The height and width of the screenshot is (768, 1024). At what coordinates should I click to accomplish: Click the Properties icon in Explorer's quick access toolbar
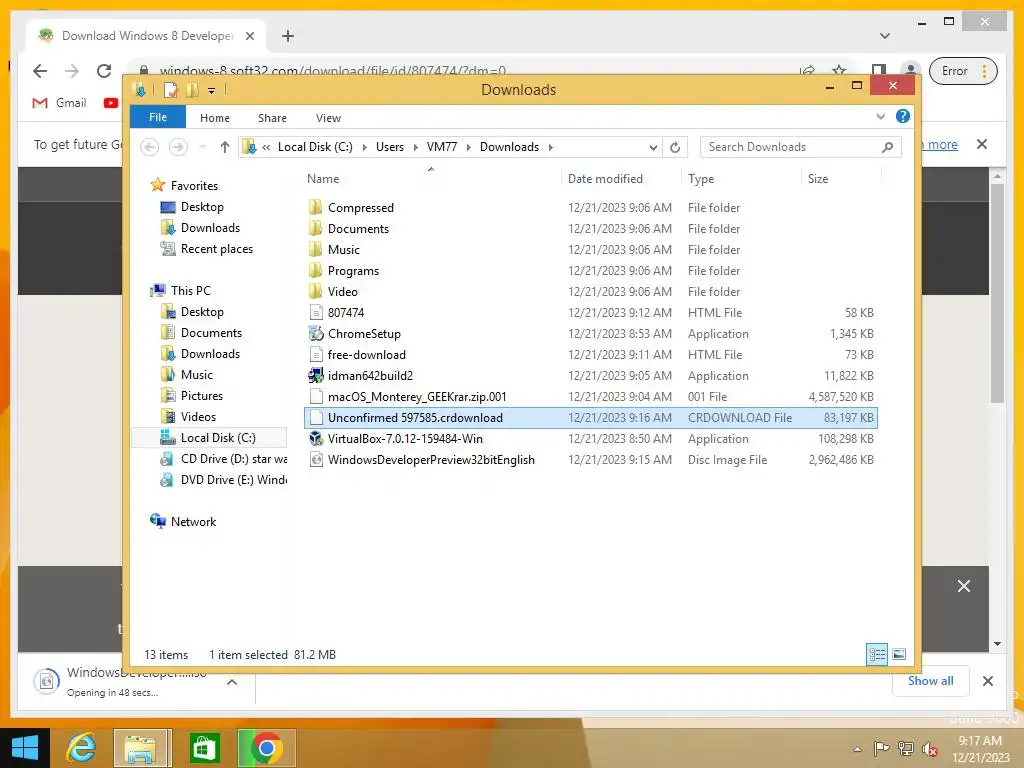(x=170, y=89)
